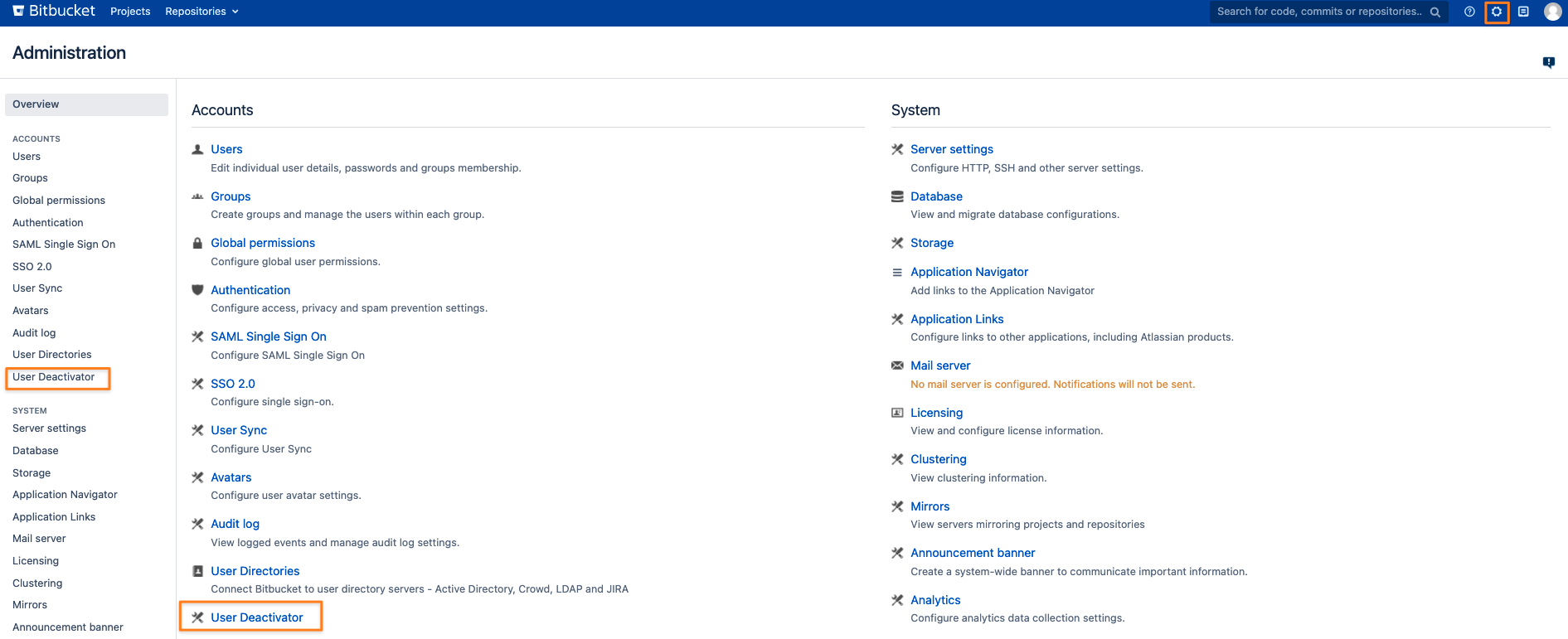The width and height of the screenshot is (1568, 639).
Task: Click the tools icon beside Audit log
Action: click(x=197, y=524)
